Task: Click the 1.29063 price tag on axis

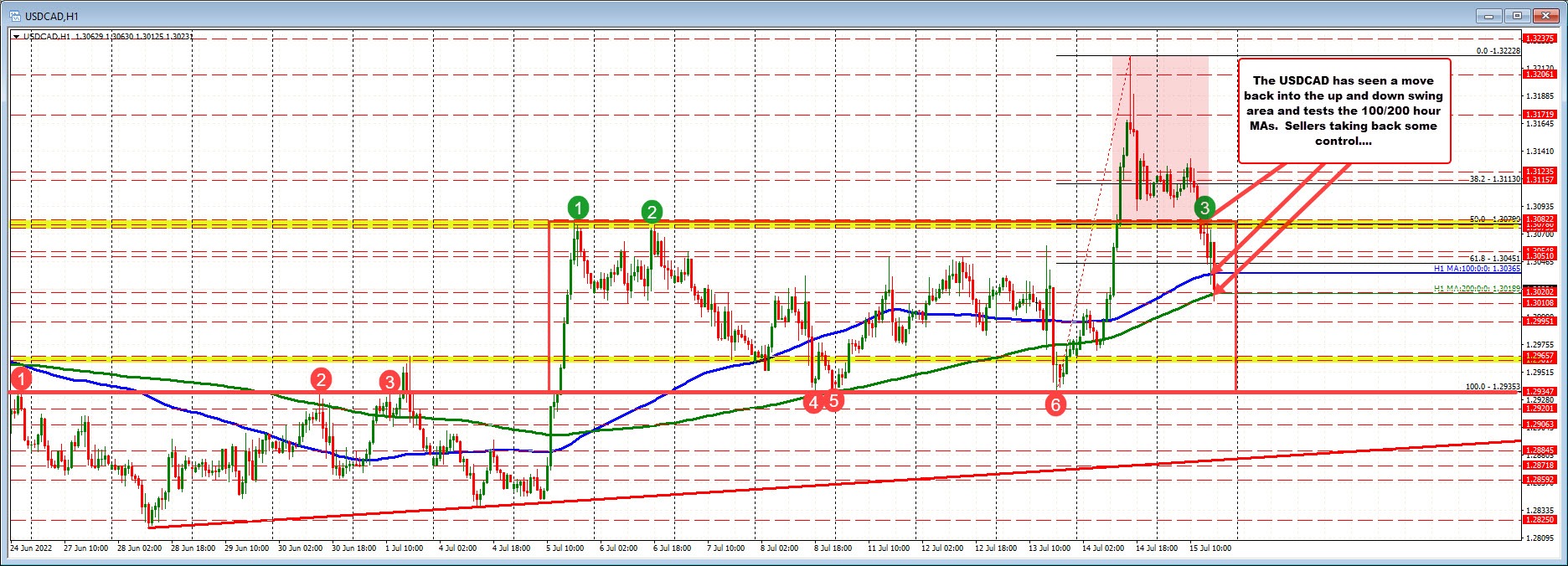Action: coord(1540,424)
